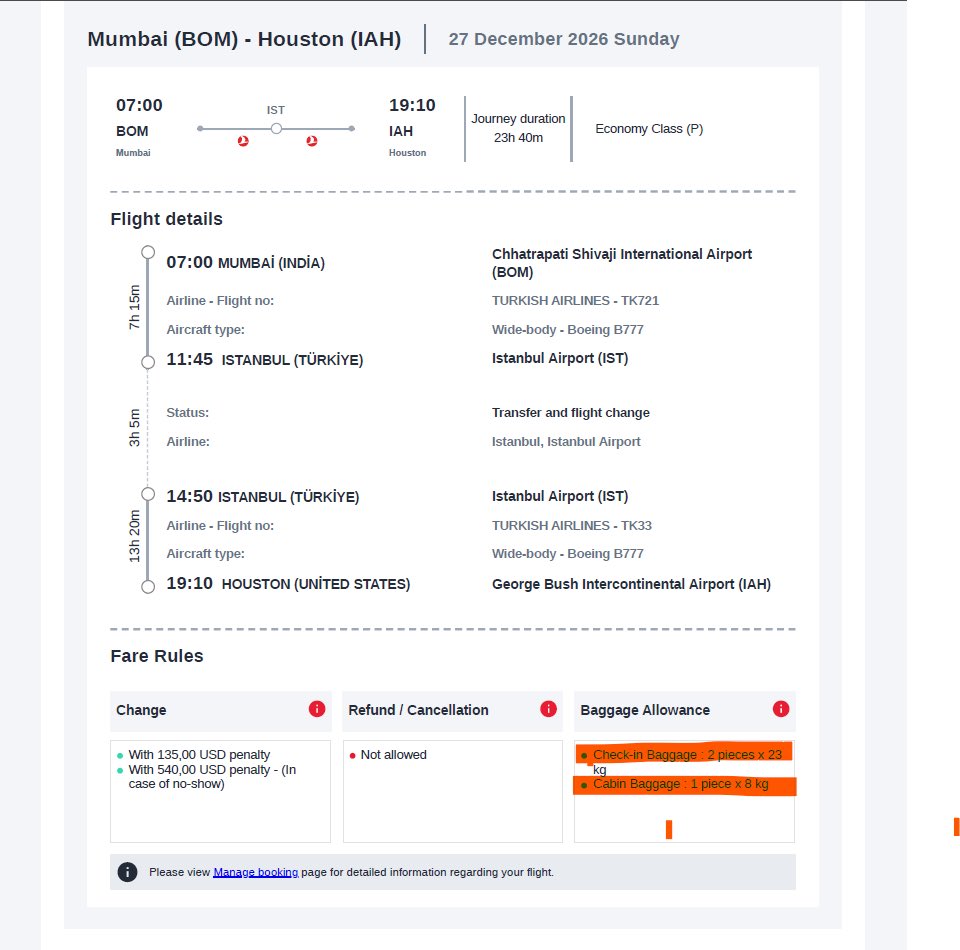The image size is (960, 950).
Task: Click 'With 135,00 USD penalty' rule
Action: click(x=199, y=755)
